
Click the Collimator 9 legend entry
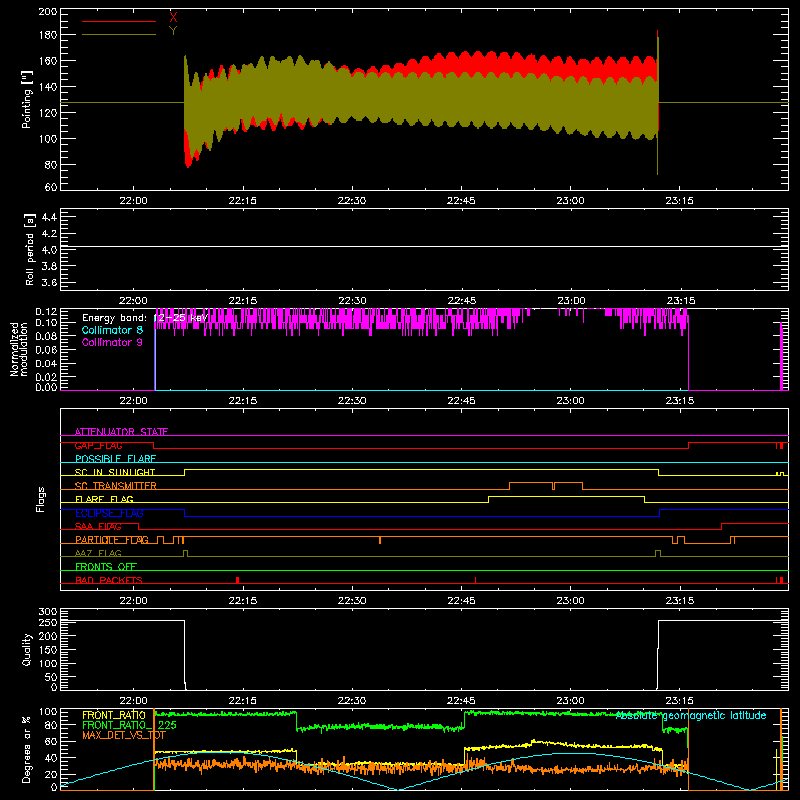[112, 342]
